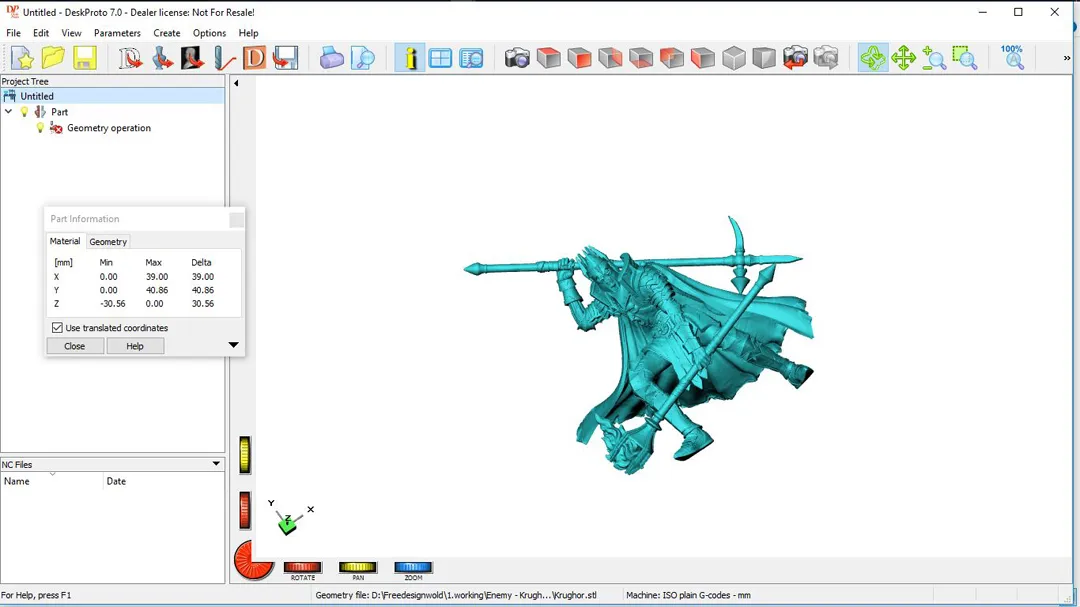Click the Close button in Part Information
This screenshot has height=607, width=1080.
[74, 346]
